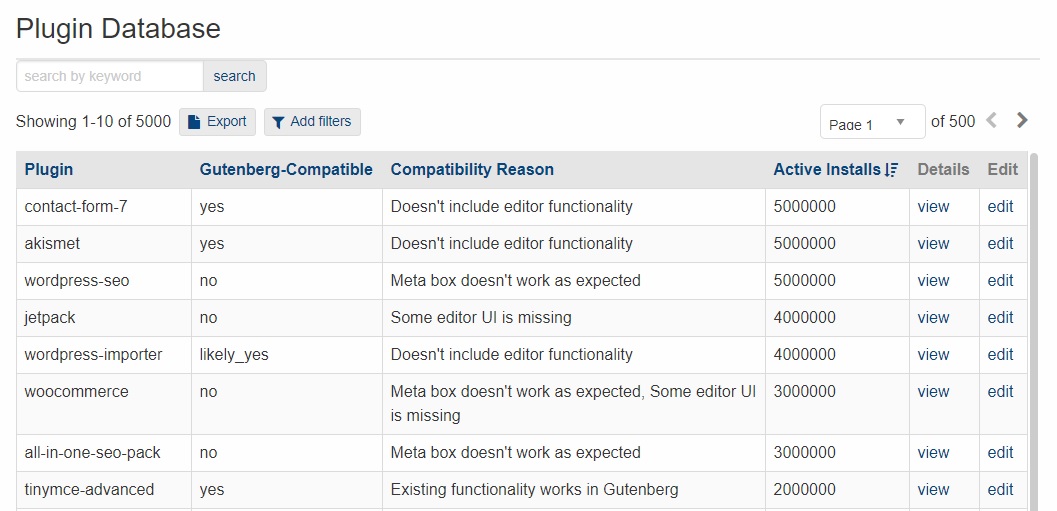Sort by the Plugin column header
Image resolution: width=1057 pixels, height=511 pixels.
(x=49, y=169)
